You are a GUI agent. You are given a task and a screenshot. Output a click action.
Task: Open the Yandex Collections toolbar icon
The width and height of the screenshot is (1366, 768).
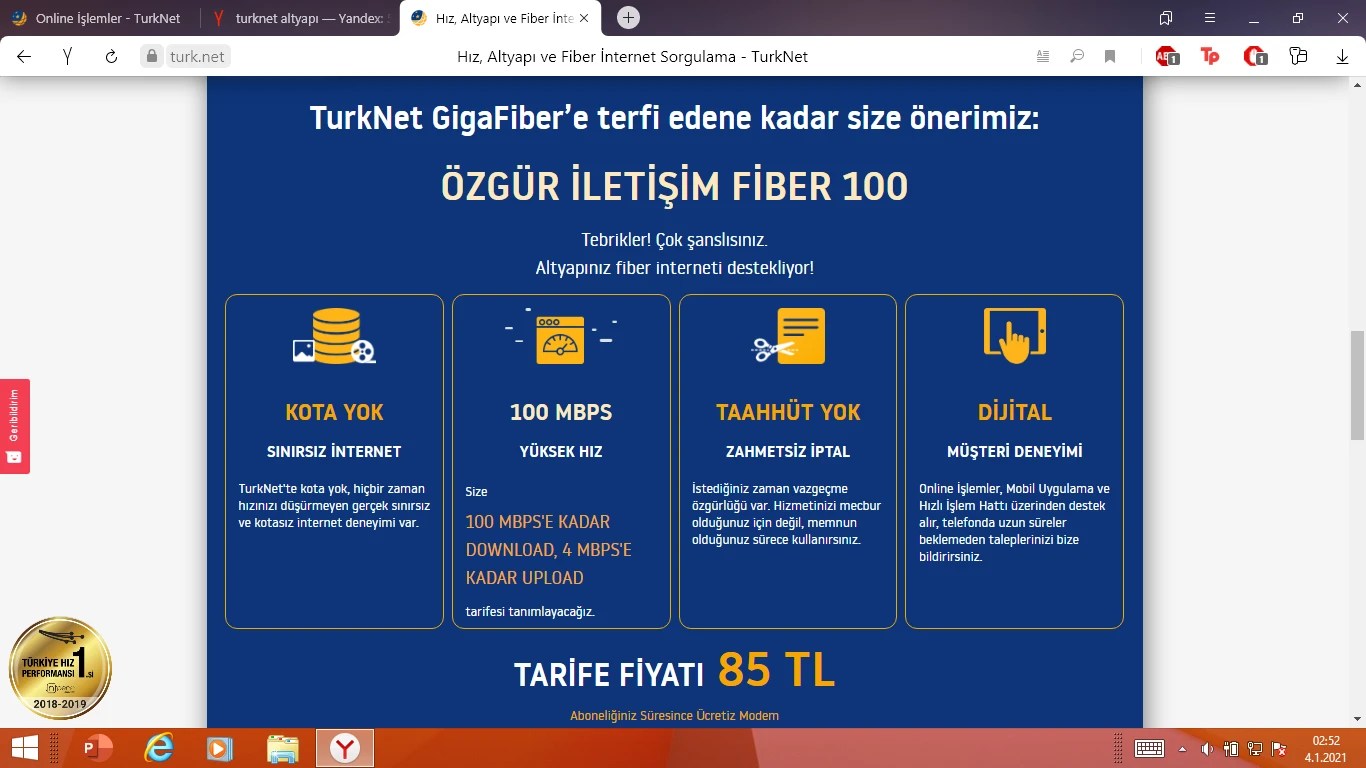pos(1298,57)
